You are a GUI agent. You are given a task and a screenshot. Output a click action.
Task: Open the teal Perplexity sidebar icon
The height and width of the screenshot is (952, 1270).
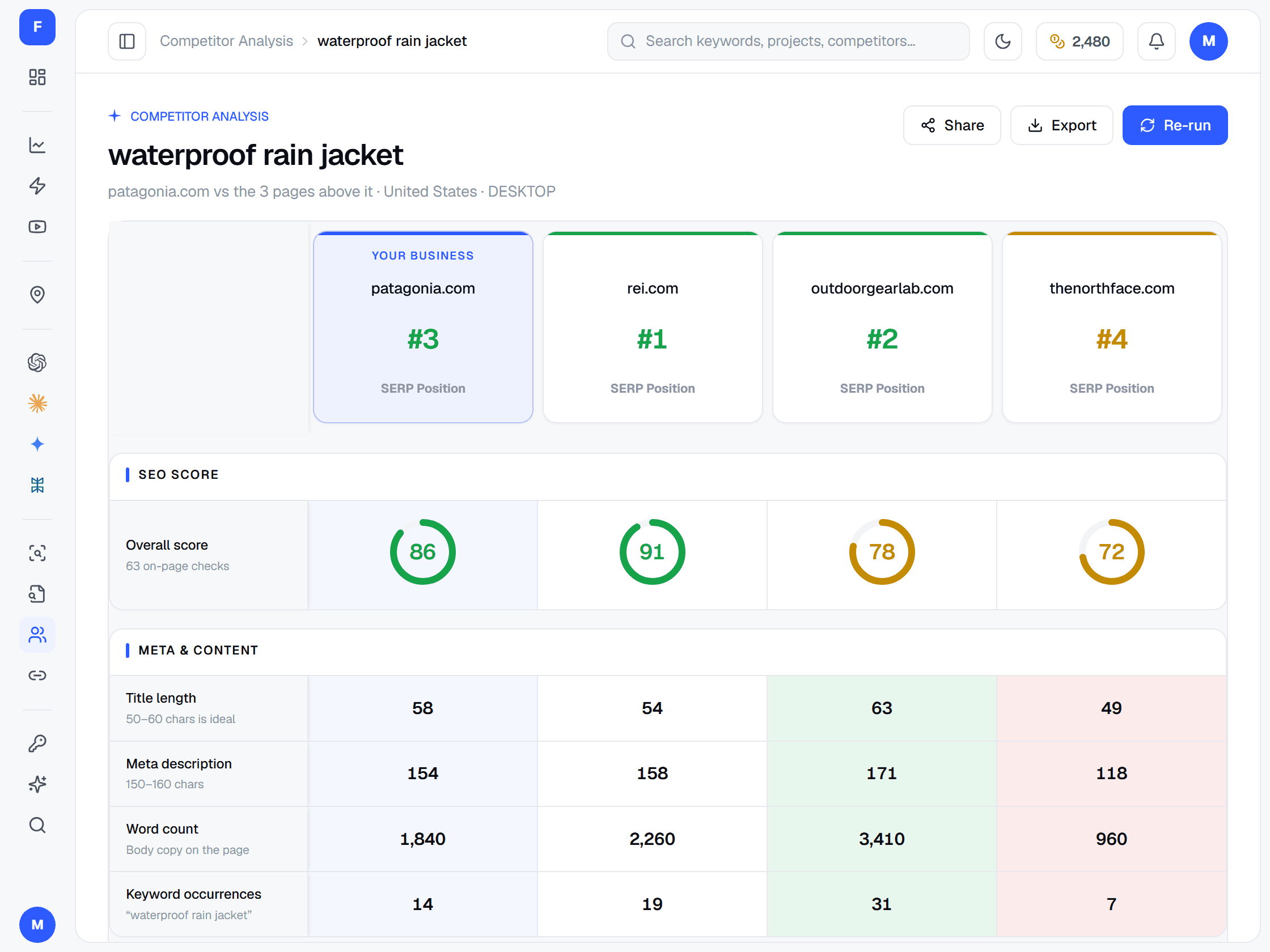click(37, 485)
